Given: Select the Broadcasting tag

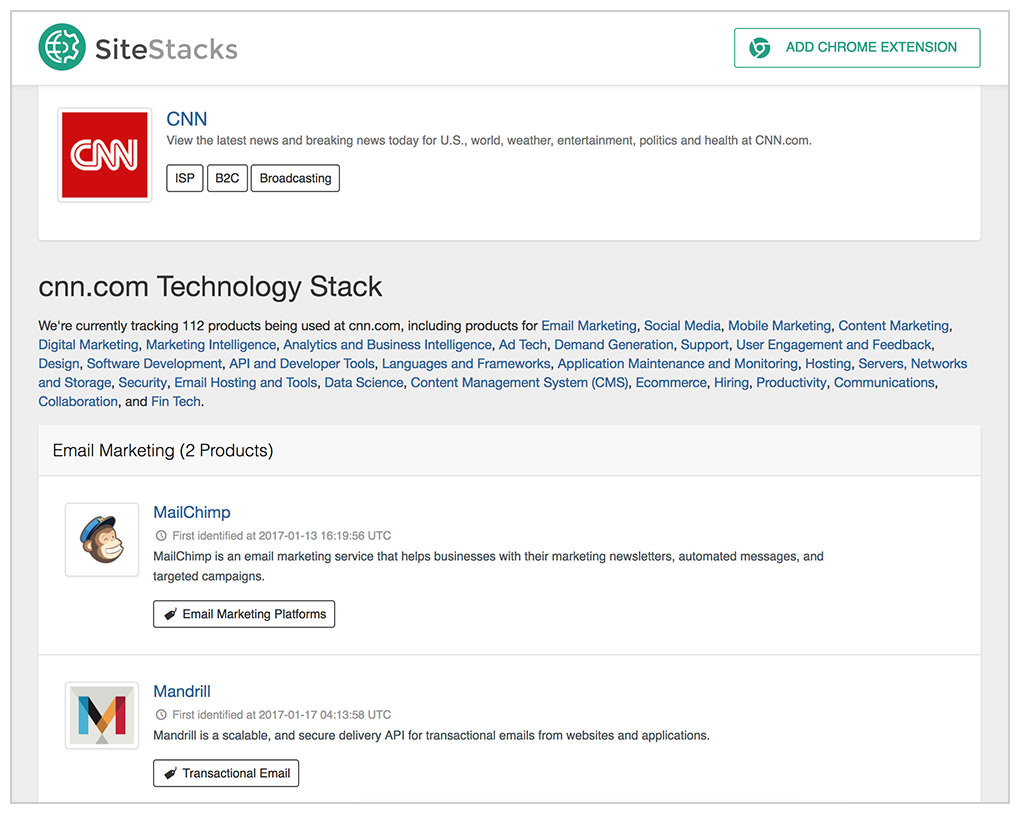Looking at the screenshot, I should coord(295,178).
